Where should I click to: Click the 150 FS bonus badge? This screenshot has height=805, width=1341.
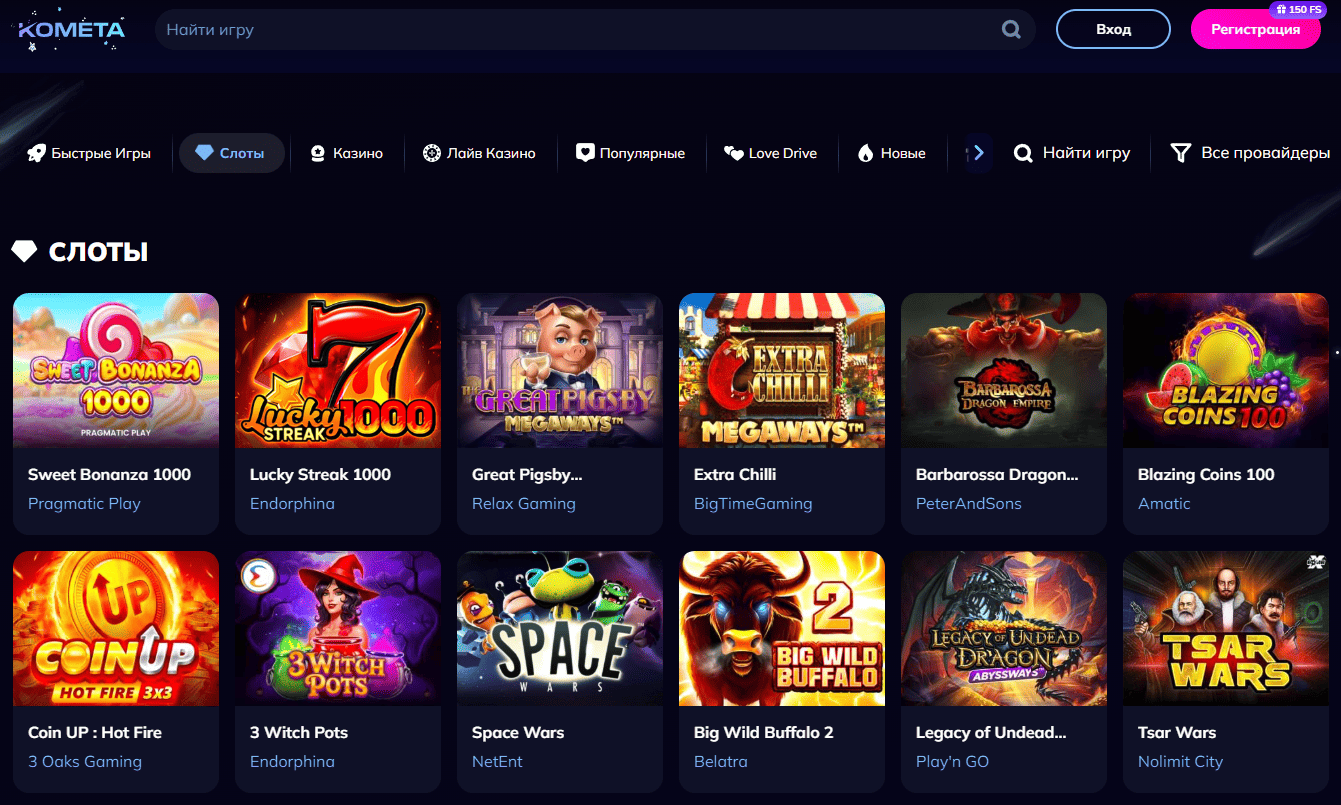tap(1298, 9)
